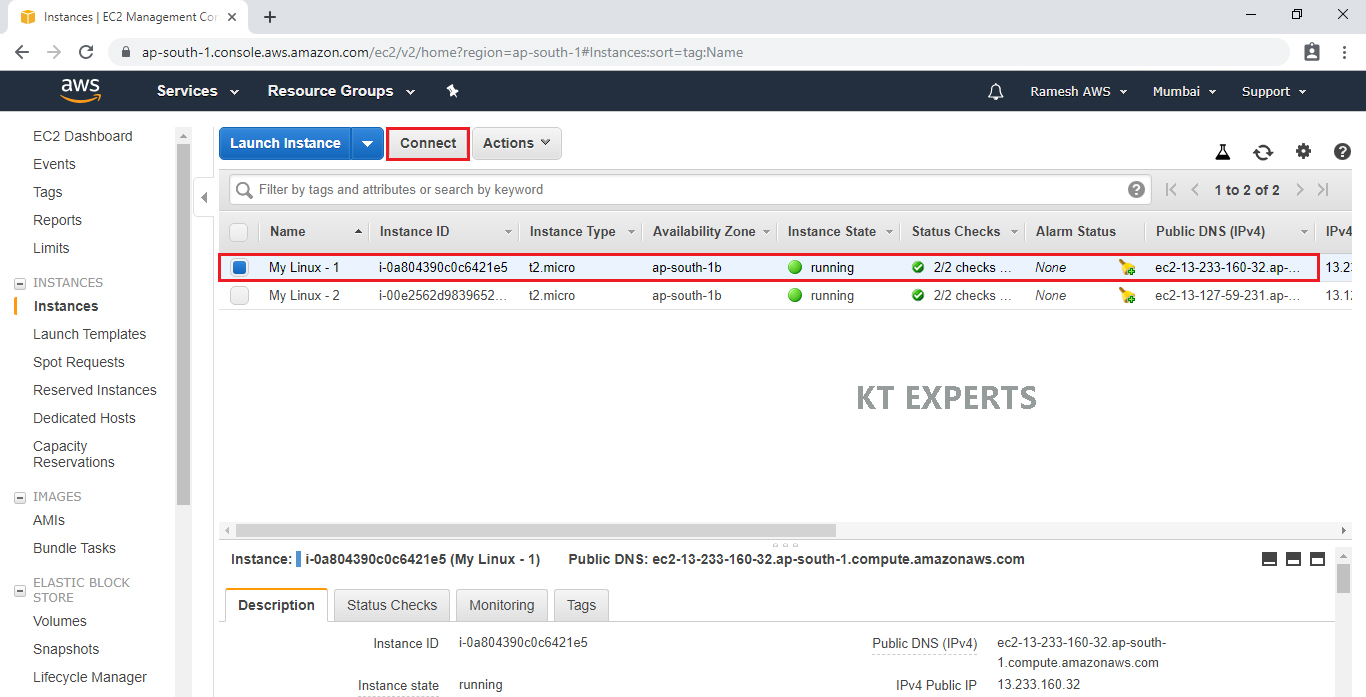Viewport: 1366px width, 697px height.
Task: Open the Instance ID column filter
Action: pos(508,232)
